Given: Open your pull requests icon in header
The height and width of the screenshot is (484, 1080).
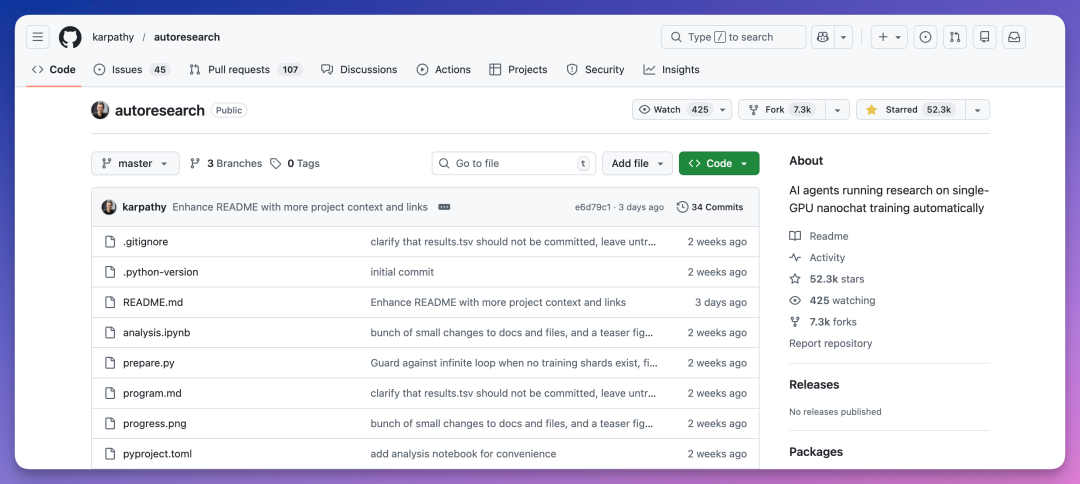Looking at the screenshot, I should (955, 37).
